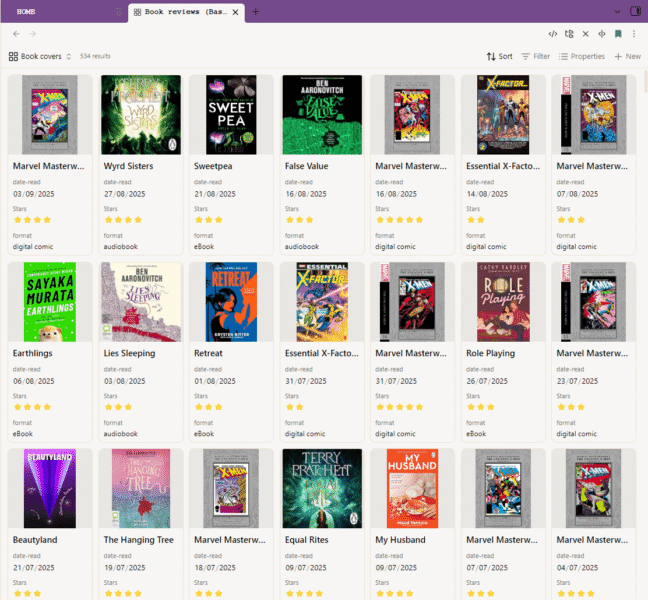Open a new tab with the plus icon
The image size is (648, 600).
256,11
